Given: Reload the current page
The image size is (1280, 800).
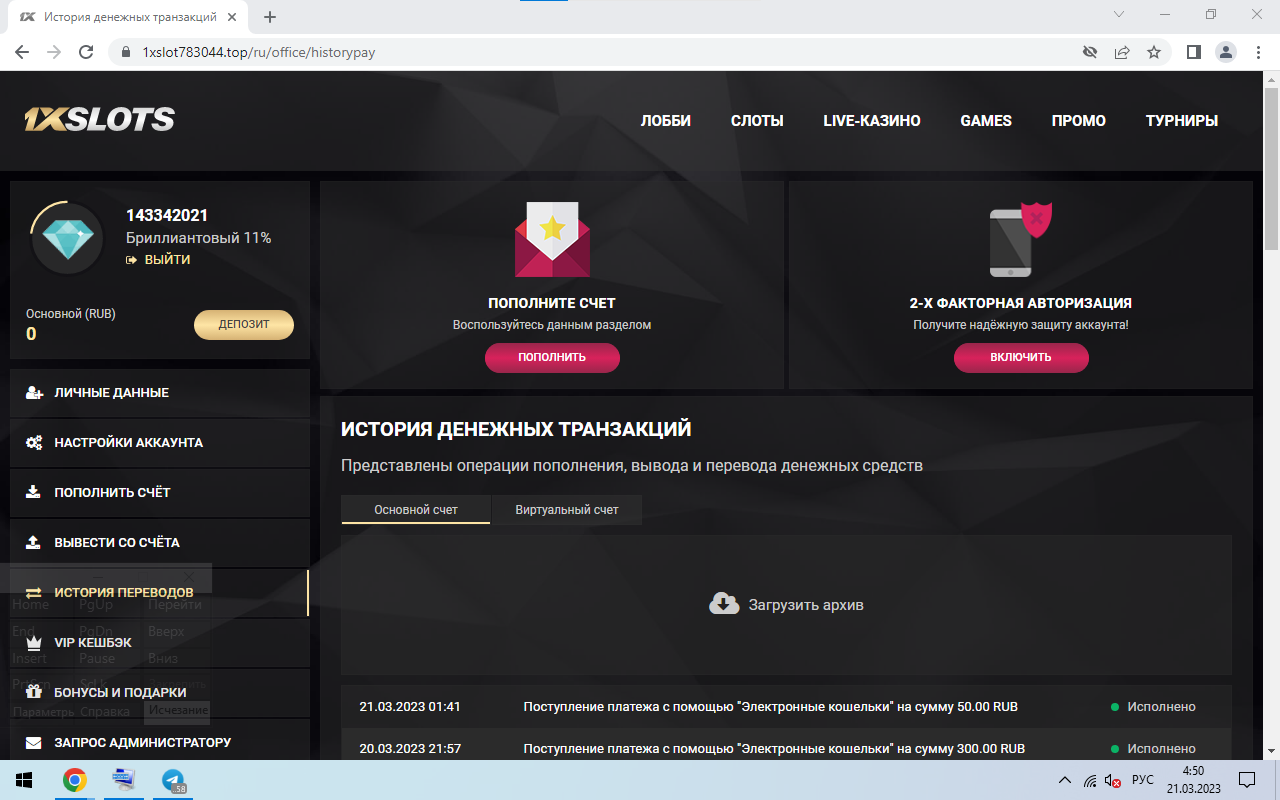Looking at the screenshot, I should [86, 52].
